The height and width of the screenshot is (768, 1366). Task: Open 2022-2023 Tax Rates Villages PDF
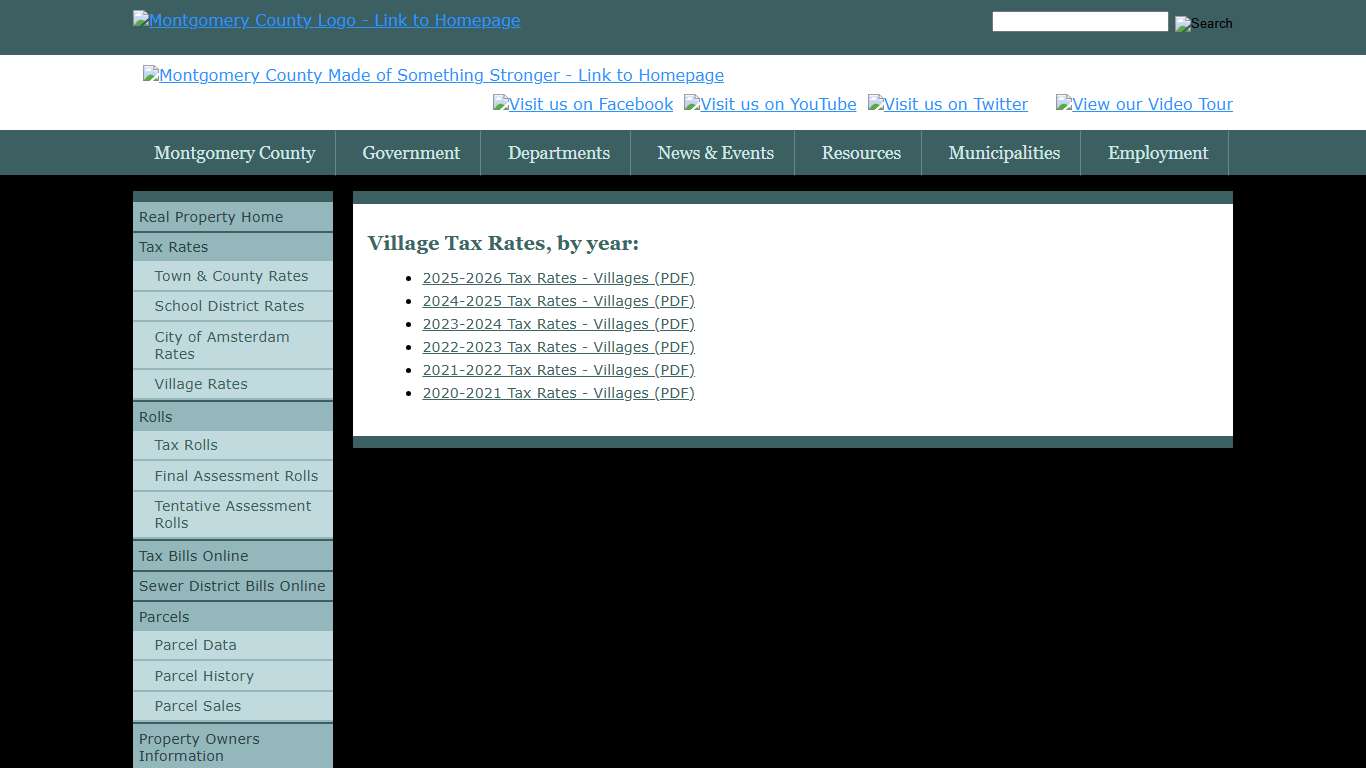tap(558, 347)
